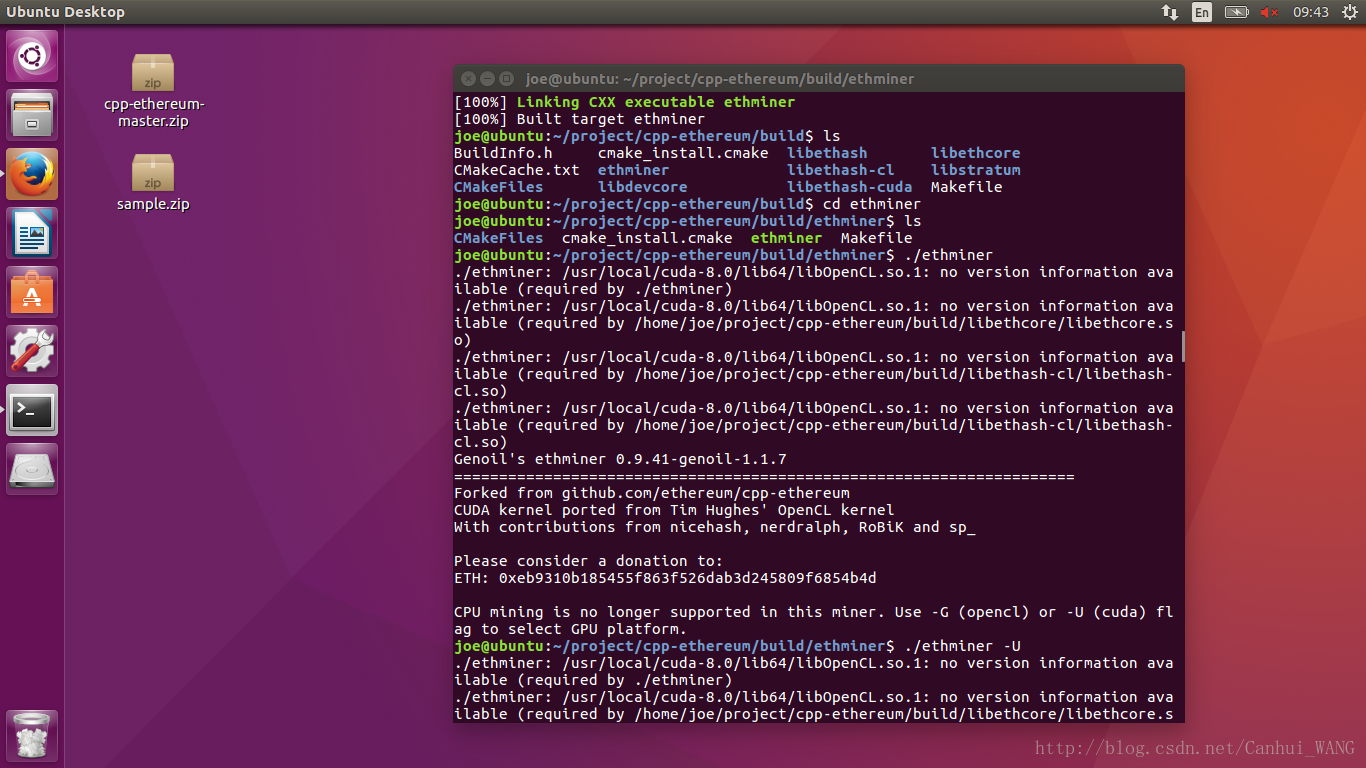Image resolution: width=1366 pixels, height=768 pixels.
Task: Click the ETH donation address 0xeb9310b1...
Action: [x=687, y=578]
